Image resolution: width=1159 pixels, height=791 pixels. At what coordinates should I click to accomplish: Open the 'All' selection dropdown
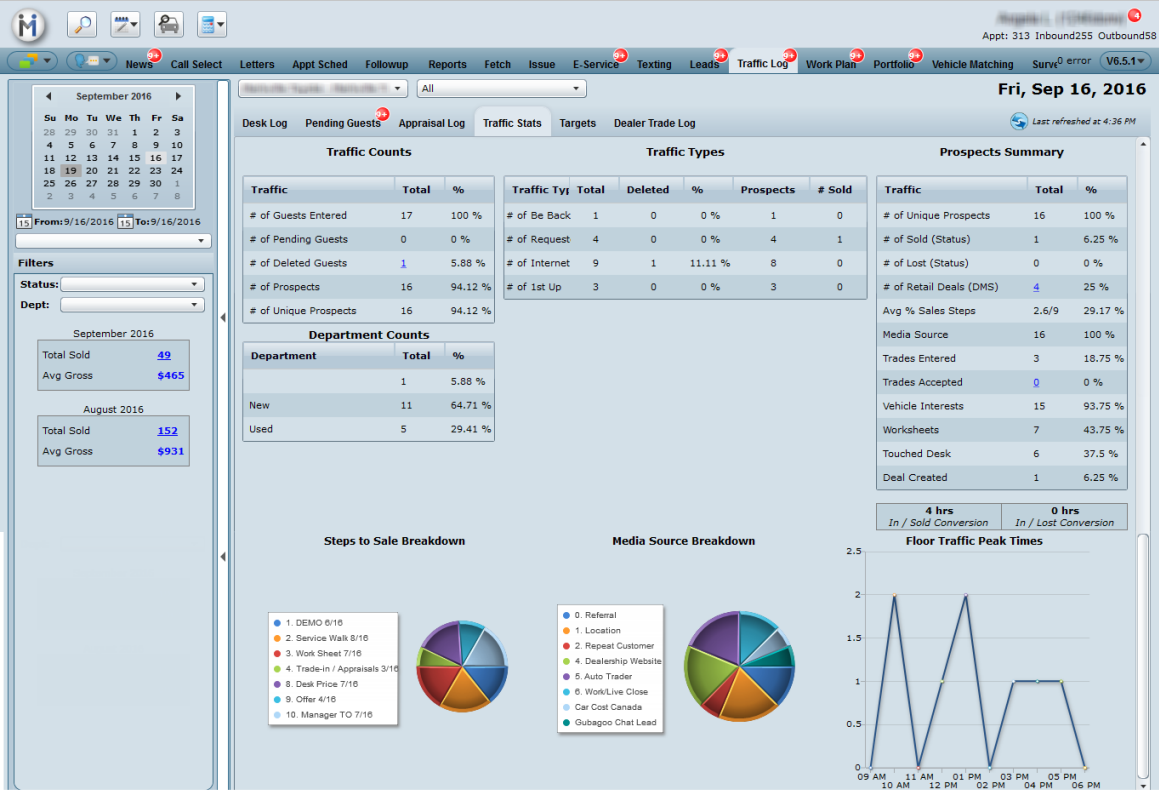[501, 89]
